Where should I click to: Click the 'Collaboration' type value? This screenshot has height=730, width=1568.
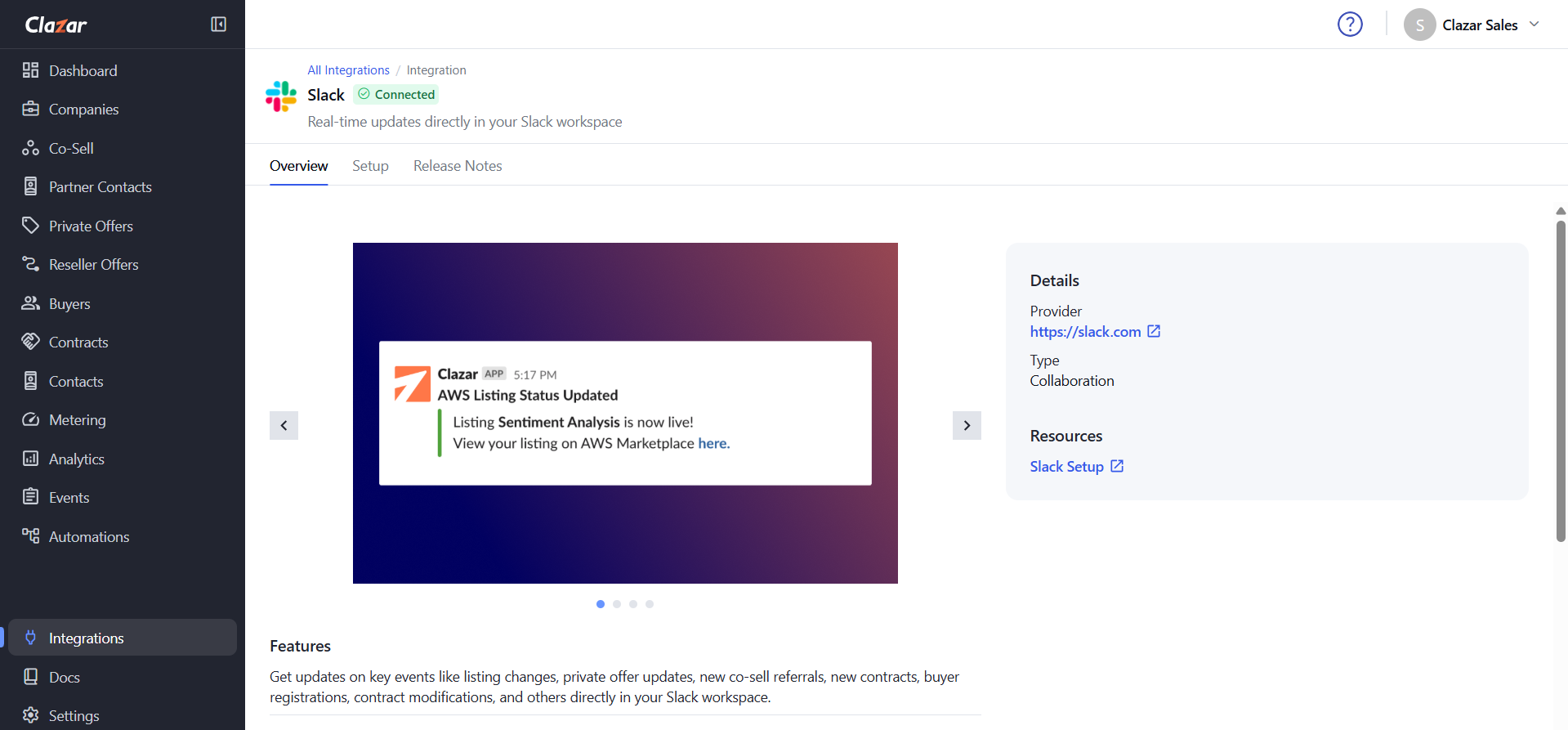pos(1072,381)
